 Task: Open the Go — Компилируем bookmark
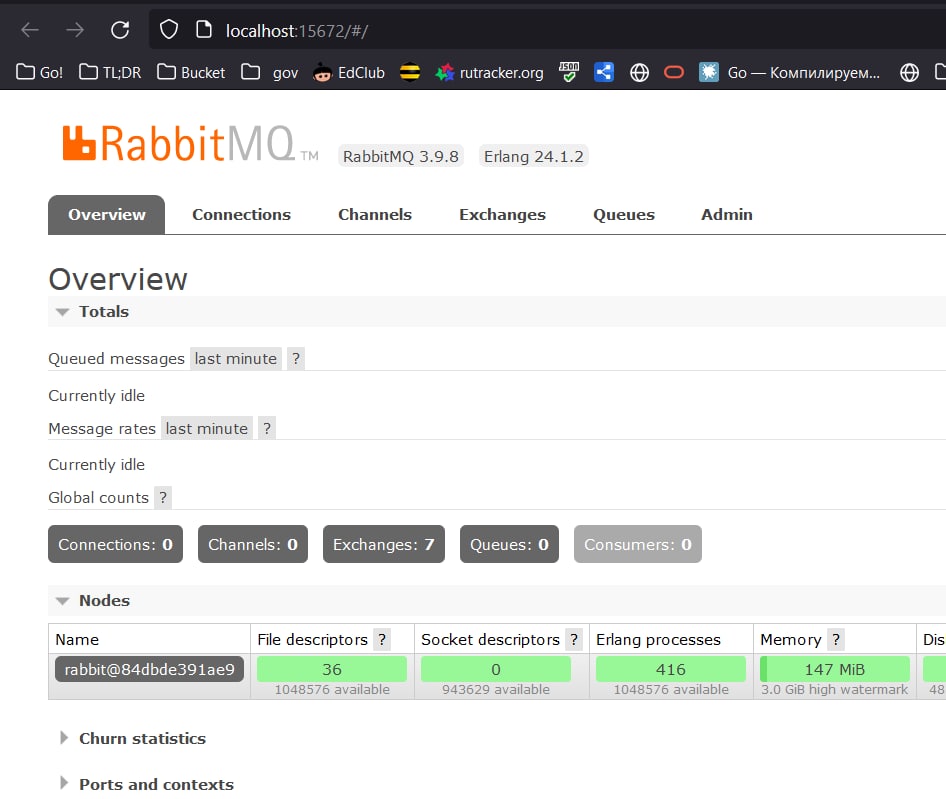click(790, 72)
